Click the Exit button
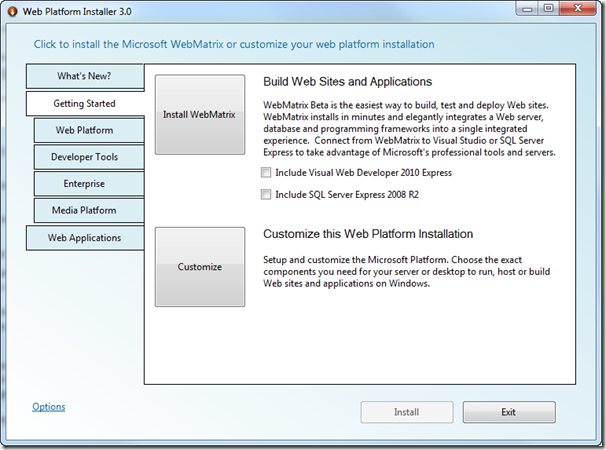606x450 pixels. pos(509,412)
